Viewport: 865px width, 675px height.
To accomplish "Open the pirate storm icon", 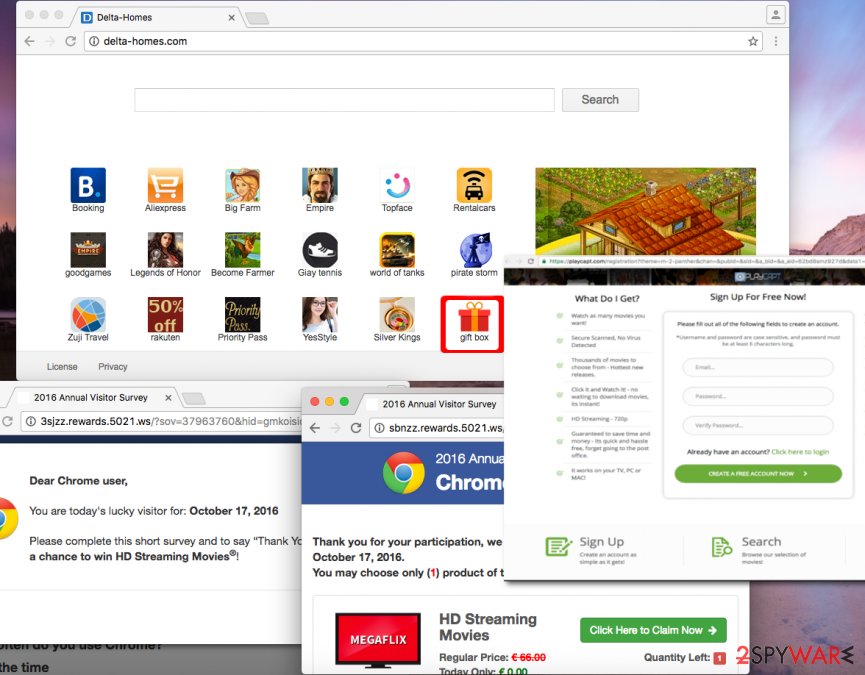I will click(474, 250).
